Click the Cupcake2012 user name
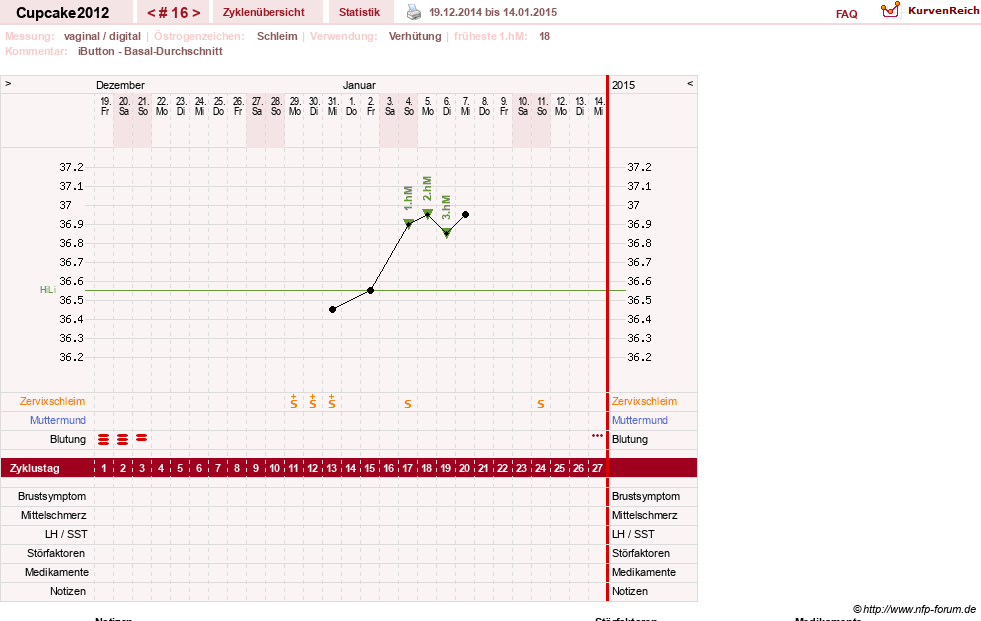The image size is (981, 621). (x=63, y=13)
